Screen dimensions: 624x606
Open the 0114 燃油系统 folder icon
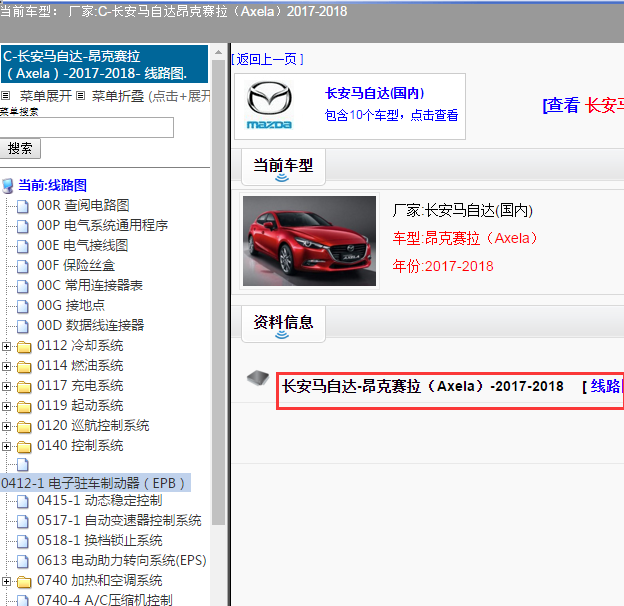tap(24, 366)
